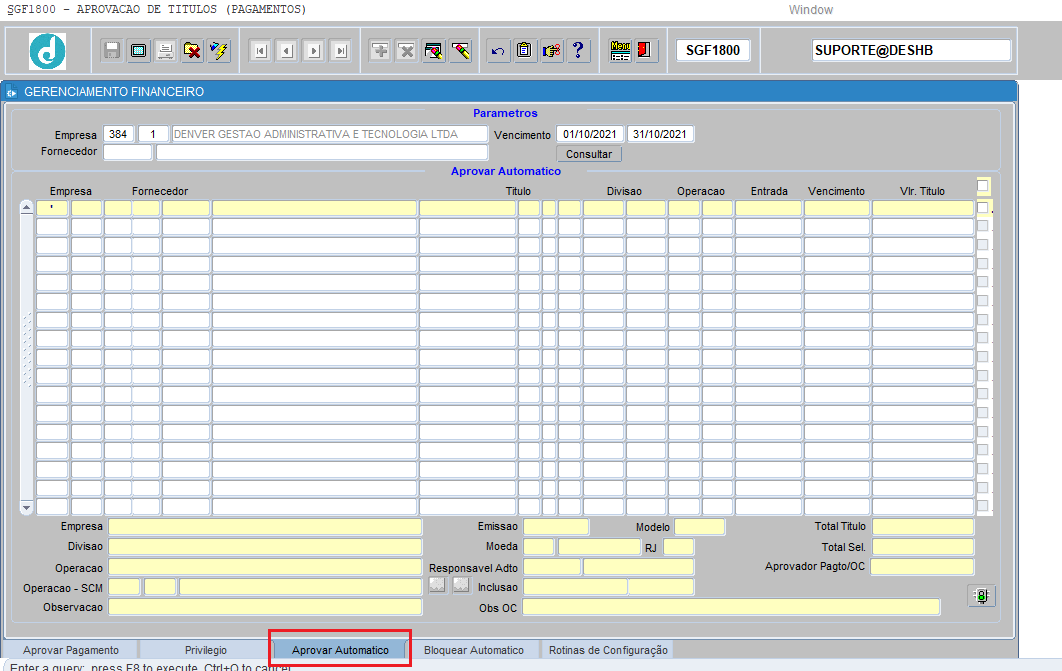
Task: Cancel query with folder red-X icon
Action: click(x=192, y=51)
